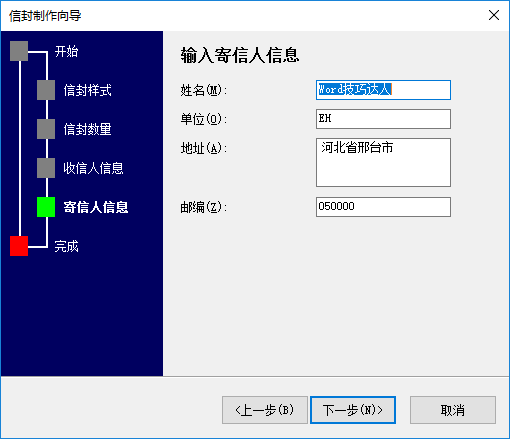Select the 收信人信息 step label
510x439 pixels.
(93, 168)
